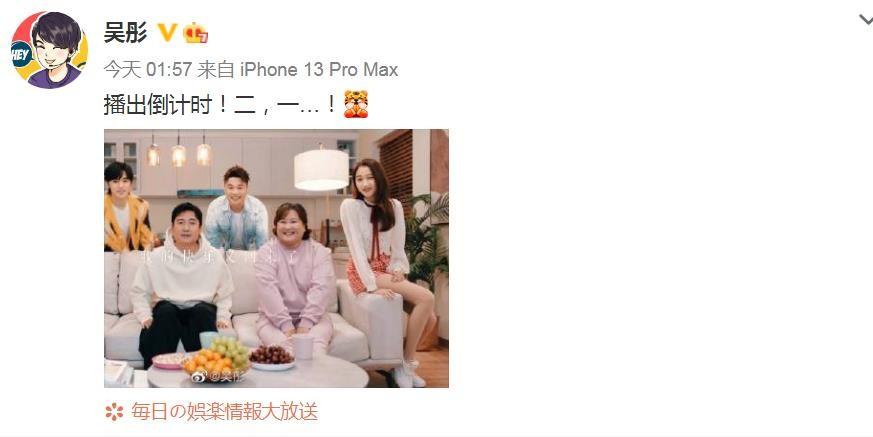Click the tiger emoji in post text

355,104
